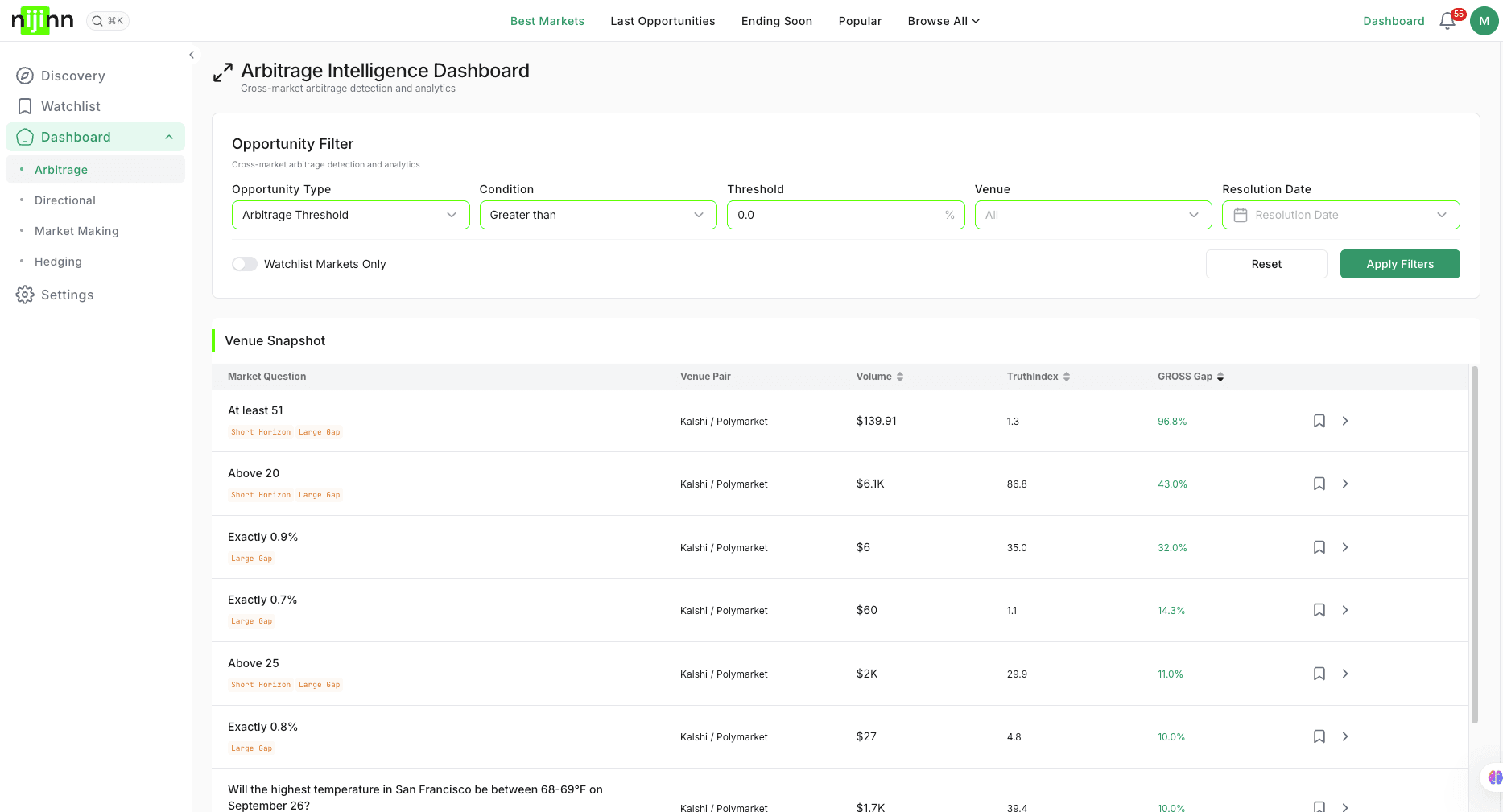
Task: Collapse the sidebar with the arrow
Action: 192,55
